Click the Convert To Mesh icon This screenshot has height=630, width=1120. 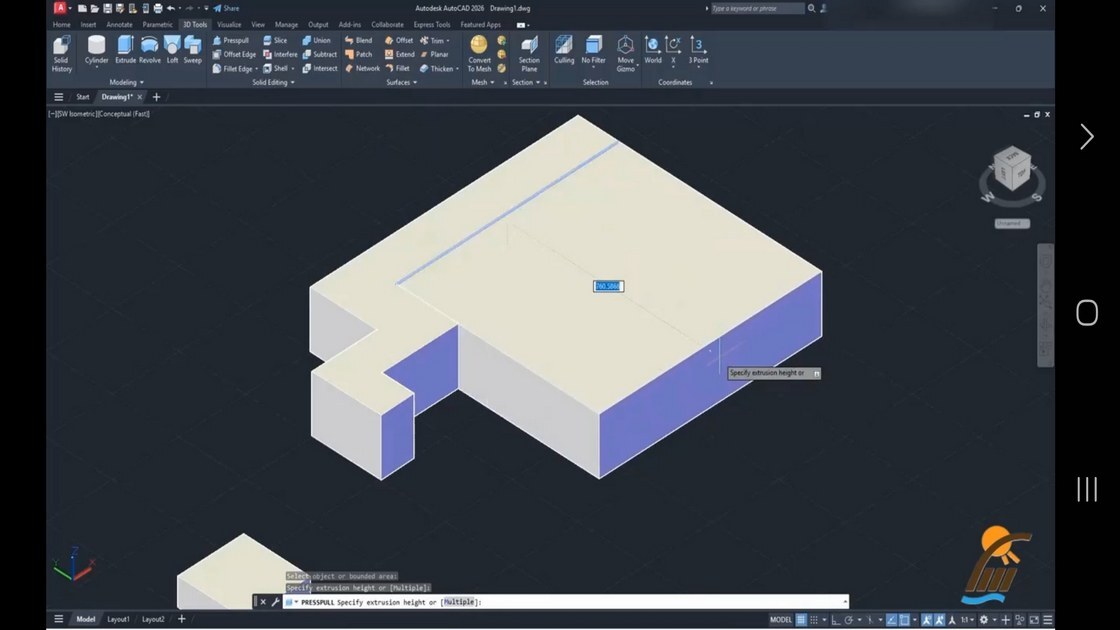479,54
